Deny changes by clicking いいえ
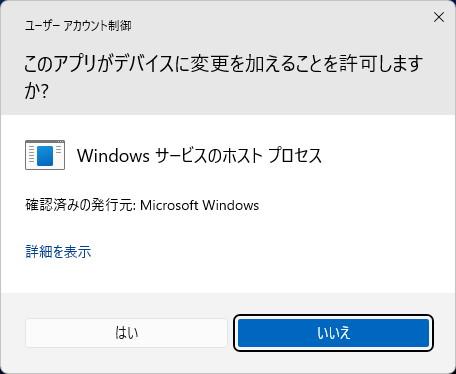The image size is (456, 374). (333, 333)
